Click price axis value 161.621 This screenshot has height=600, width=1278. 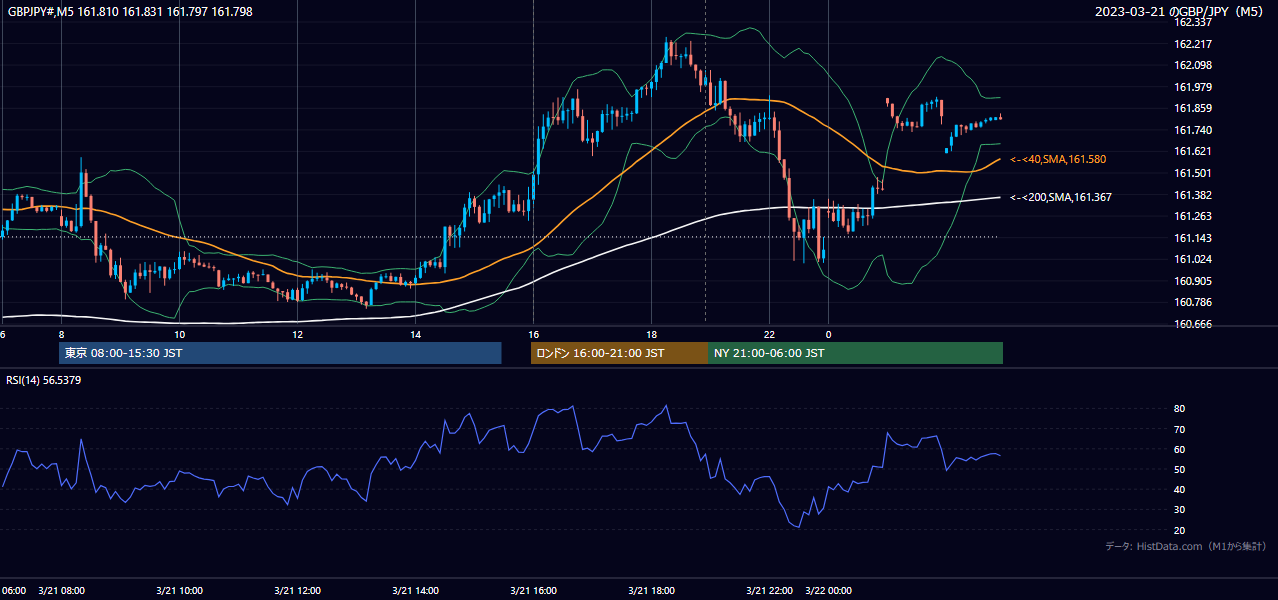(x=1193, y=151)
